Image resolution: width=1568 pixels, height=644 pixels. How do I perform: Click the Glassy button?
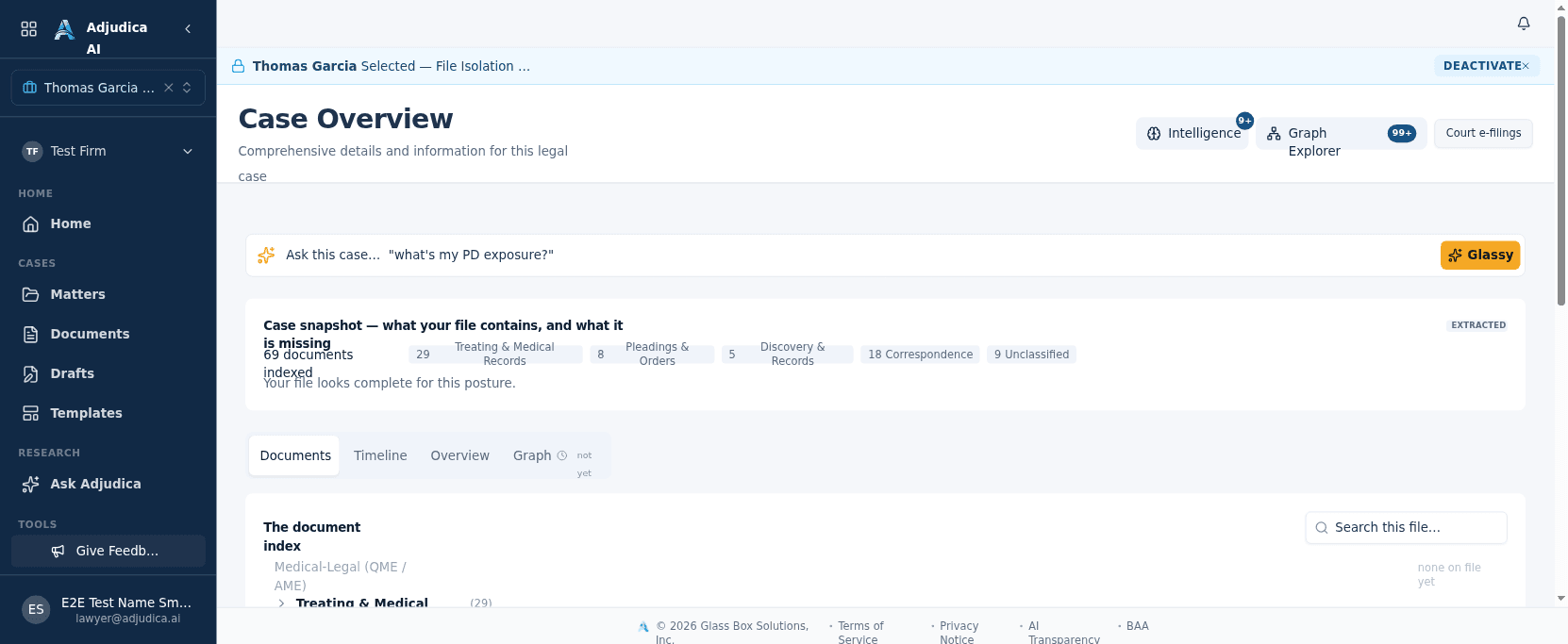point(1480,255)
